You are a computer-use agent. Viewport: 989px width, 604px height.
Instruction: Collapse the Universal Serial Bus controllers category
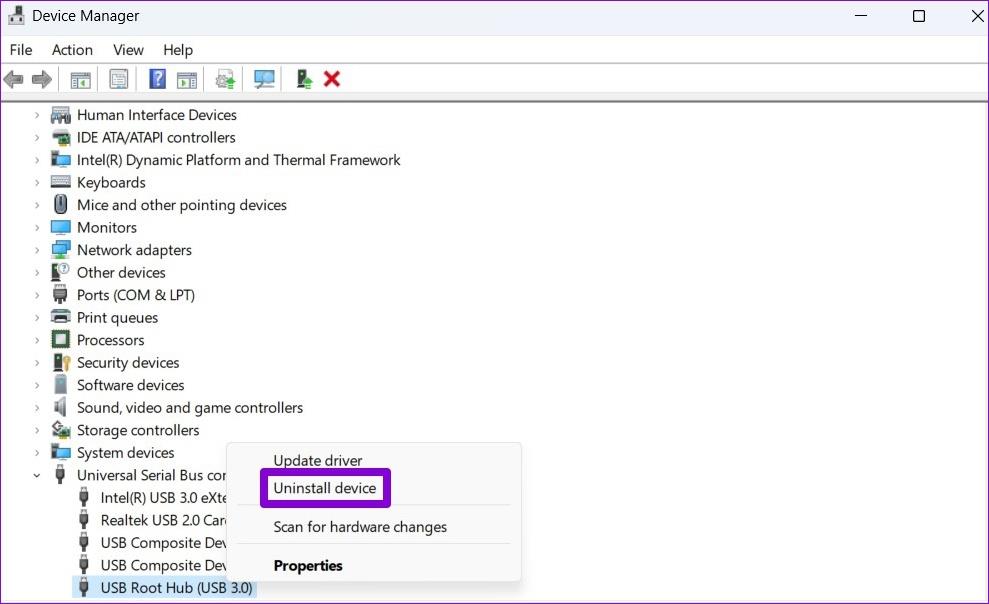coord(37,475)
